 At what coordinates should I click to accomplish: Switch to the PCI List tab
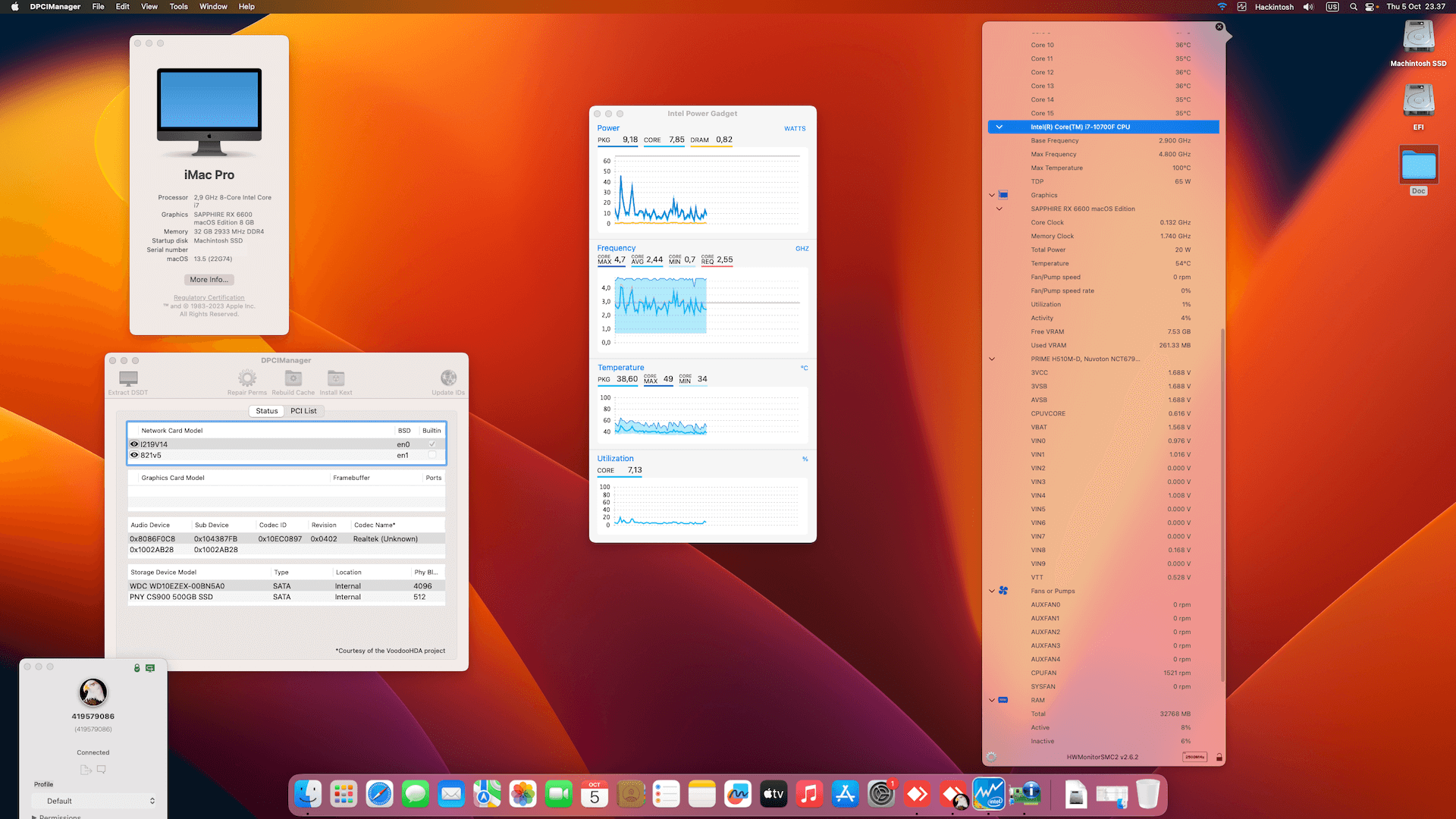click(x=303, y=411)
